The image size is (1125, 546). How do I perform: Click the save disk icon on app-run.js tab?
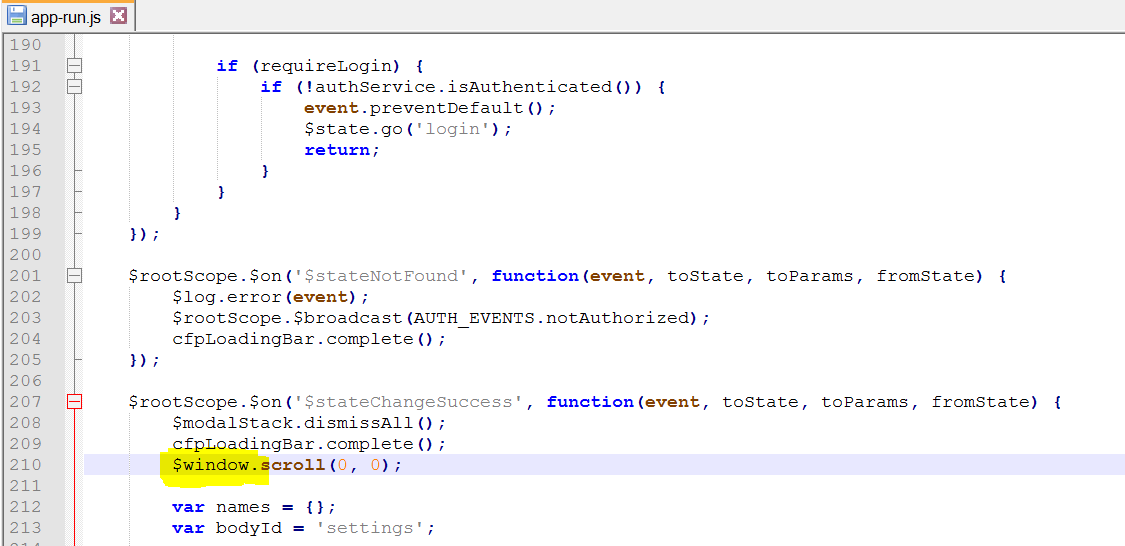click(17, 16)
